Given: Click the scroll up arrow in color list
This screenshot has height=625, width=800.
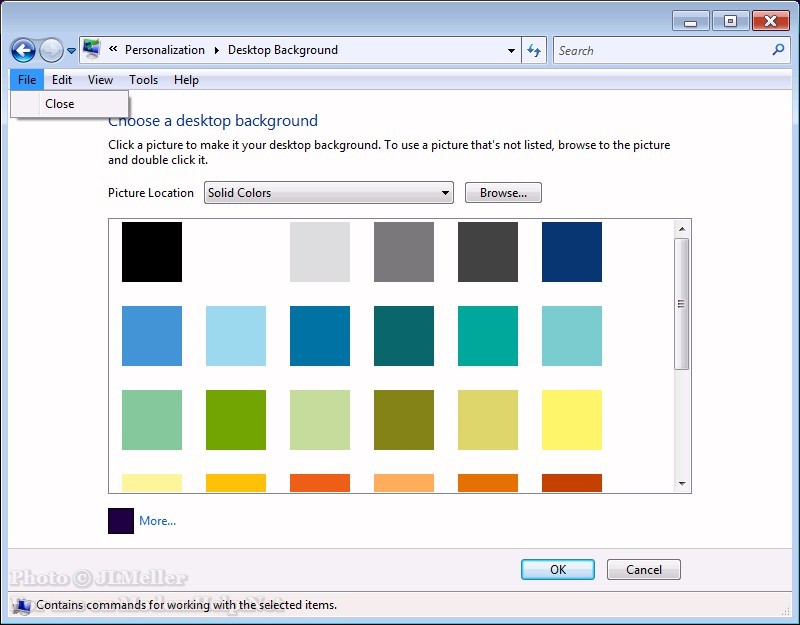Looking at the screenshot, I should 682,229.
